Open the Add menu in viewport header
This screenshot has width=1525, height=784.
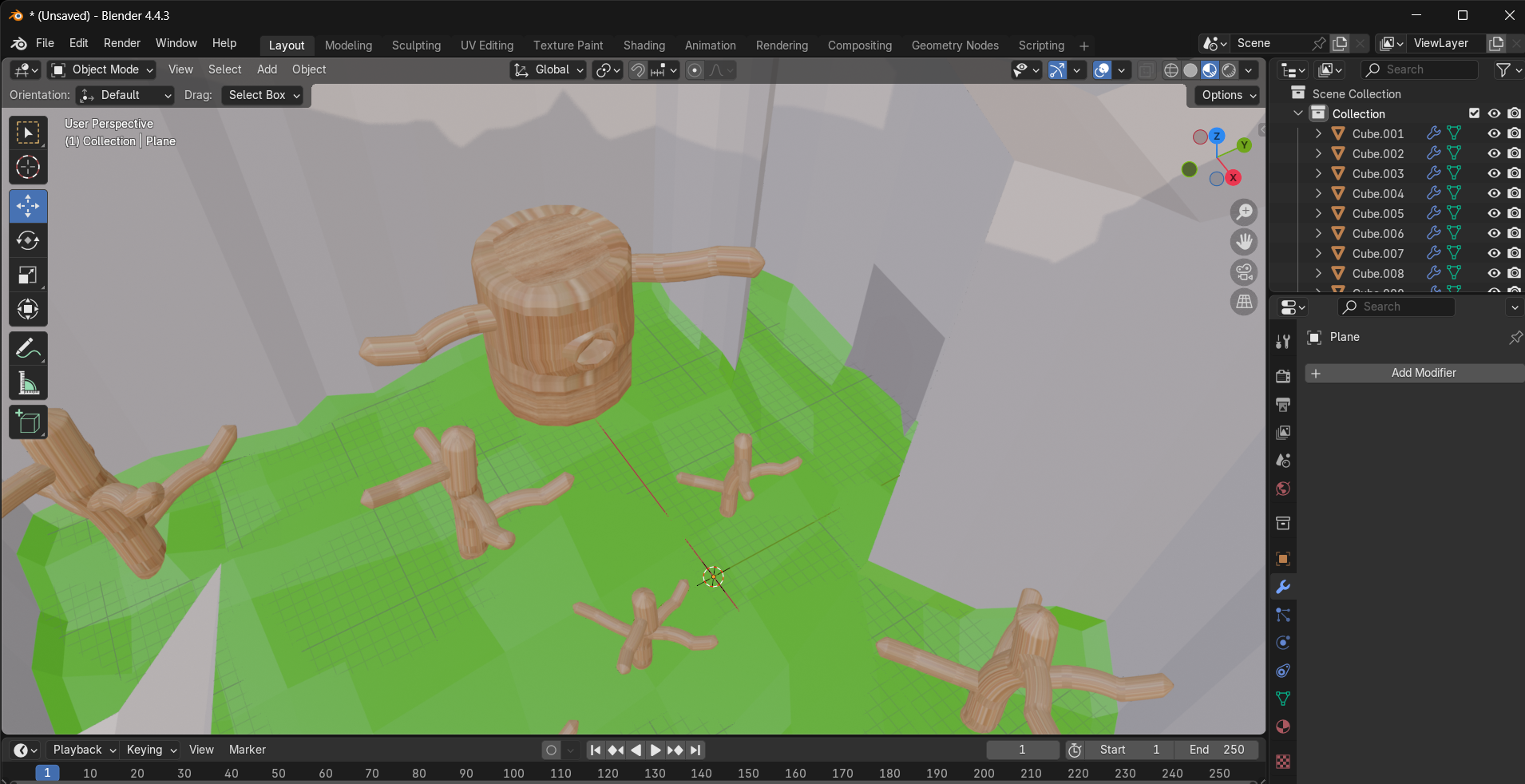(x=267, y=69)
